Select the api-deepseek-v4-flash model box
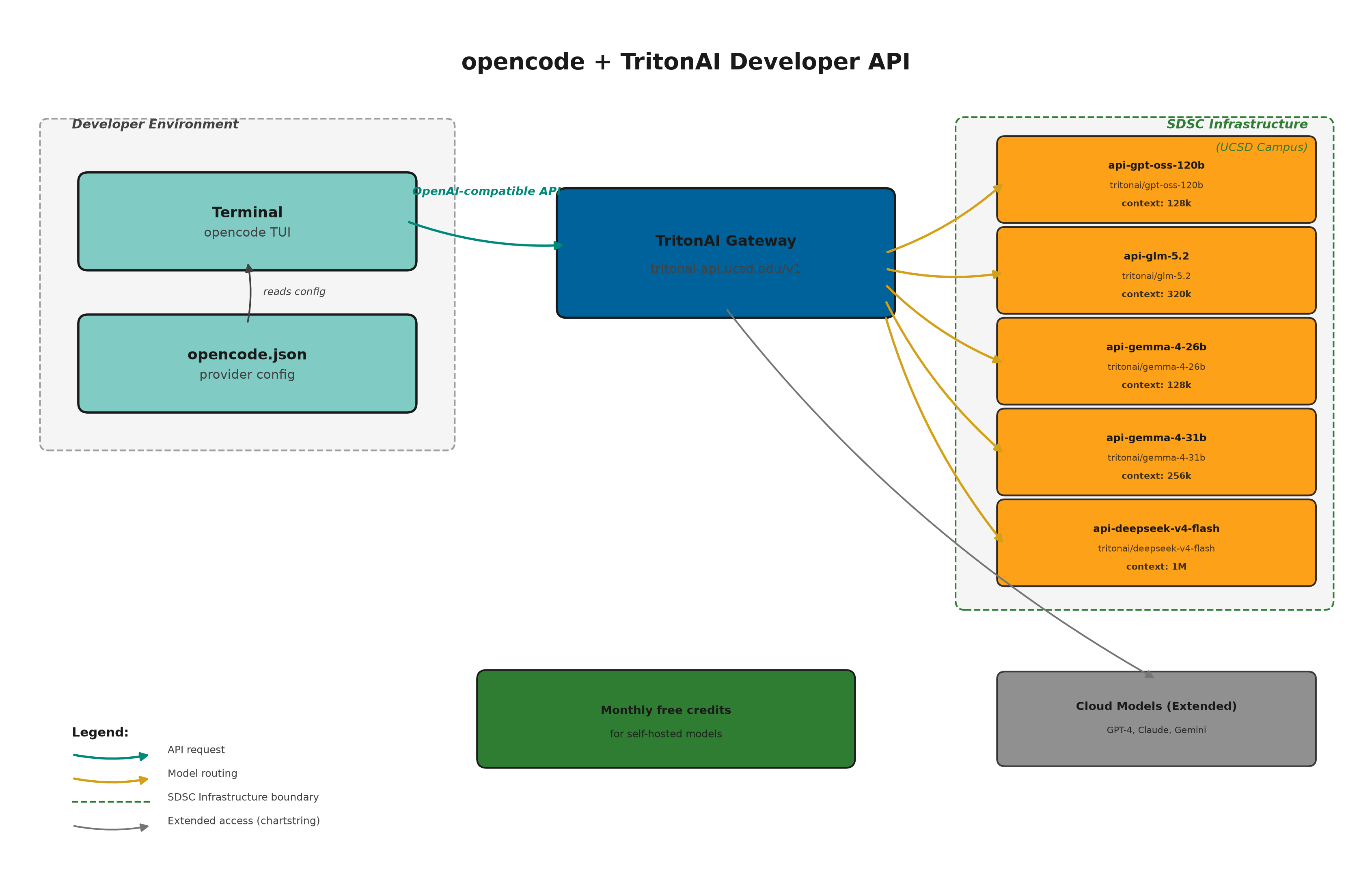 1156,542
